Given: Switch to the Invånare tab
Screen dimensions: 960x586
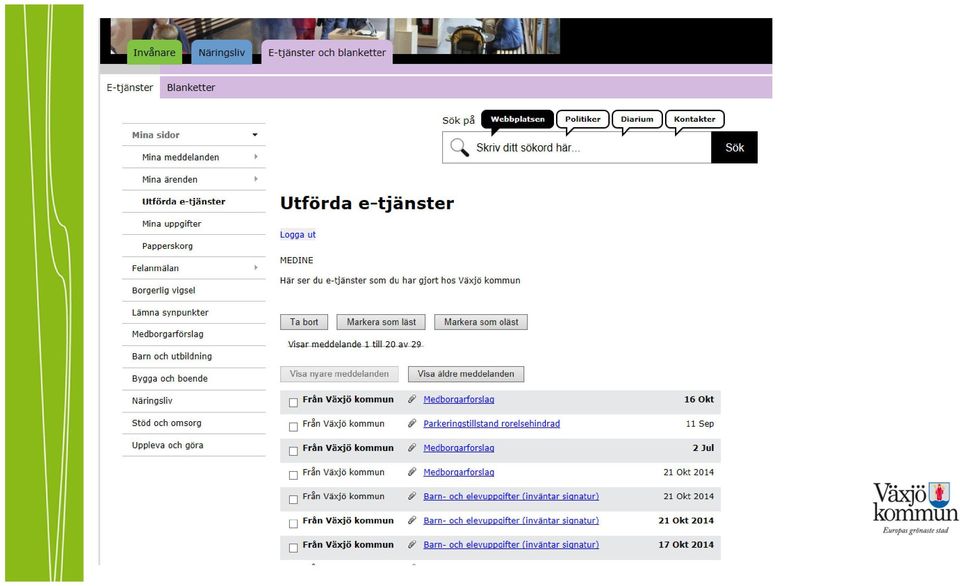Looking at the screenshot, I should point(154,53).
